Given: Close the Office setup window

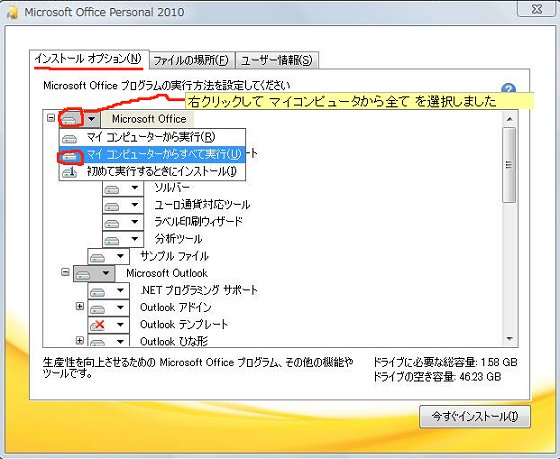Looking at the screenshot, I should pyautogui.click(x=536, y=9).
